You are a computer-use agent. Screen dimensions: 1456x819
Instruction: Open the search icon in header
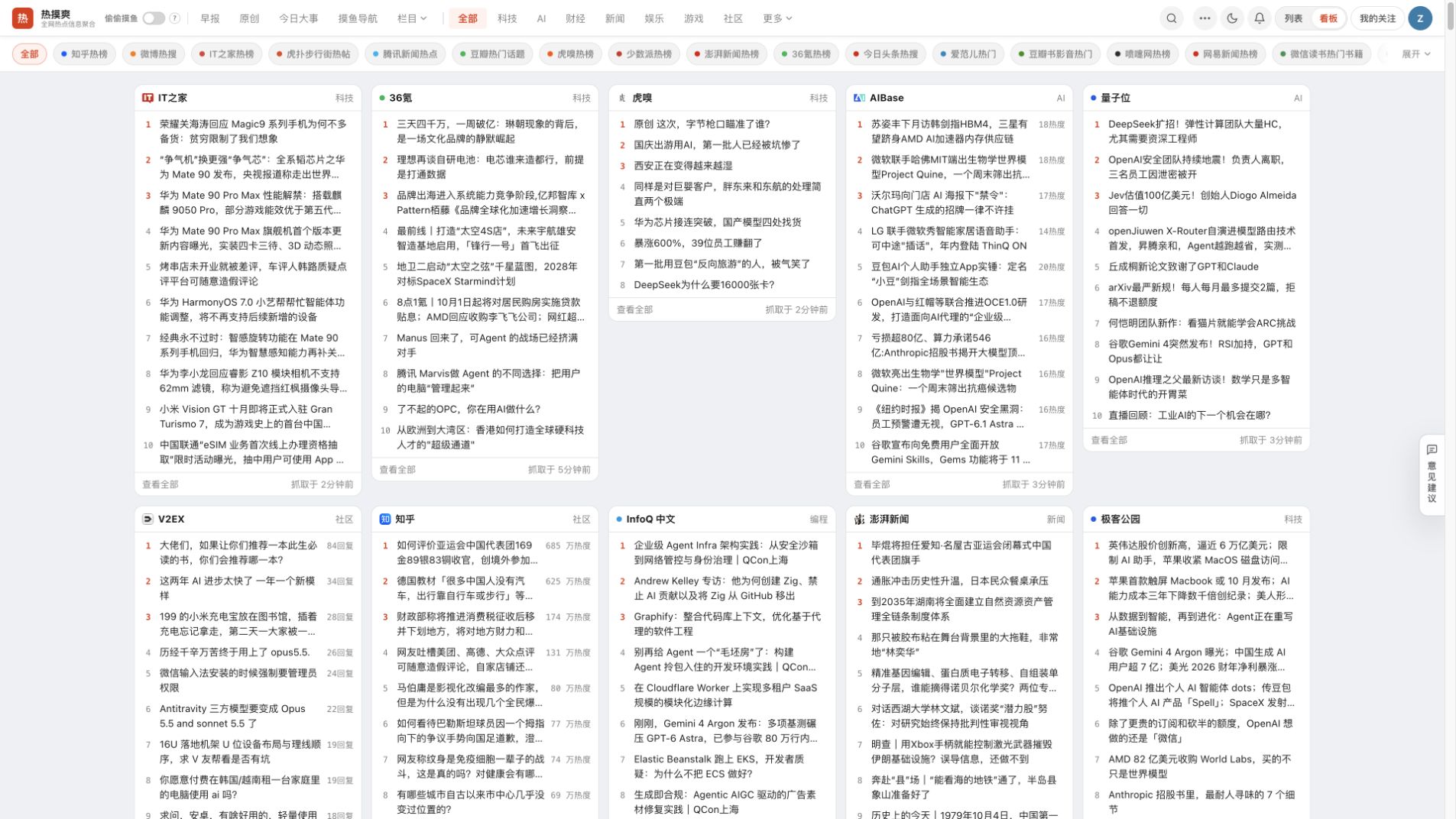1171,18
